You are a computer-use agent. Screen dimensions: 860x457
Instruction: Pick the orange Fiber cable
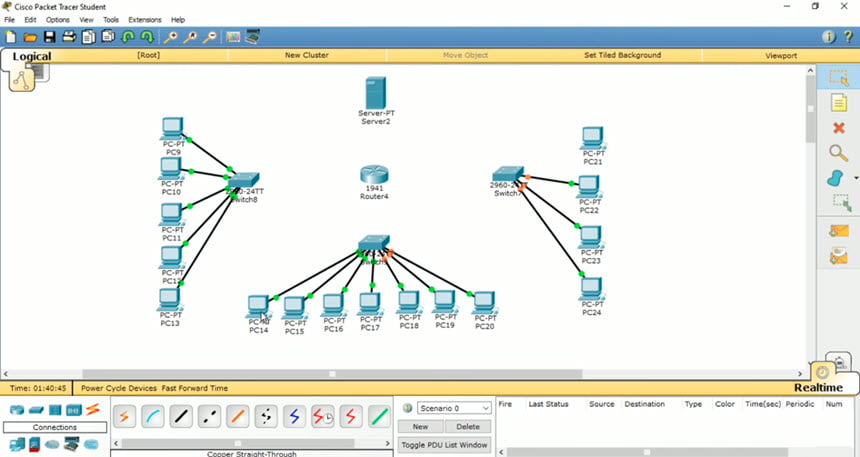pos(237,417)
